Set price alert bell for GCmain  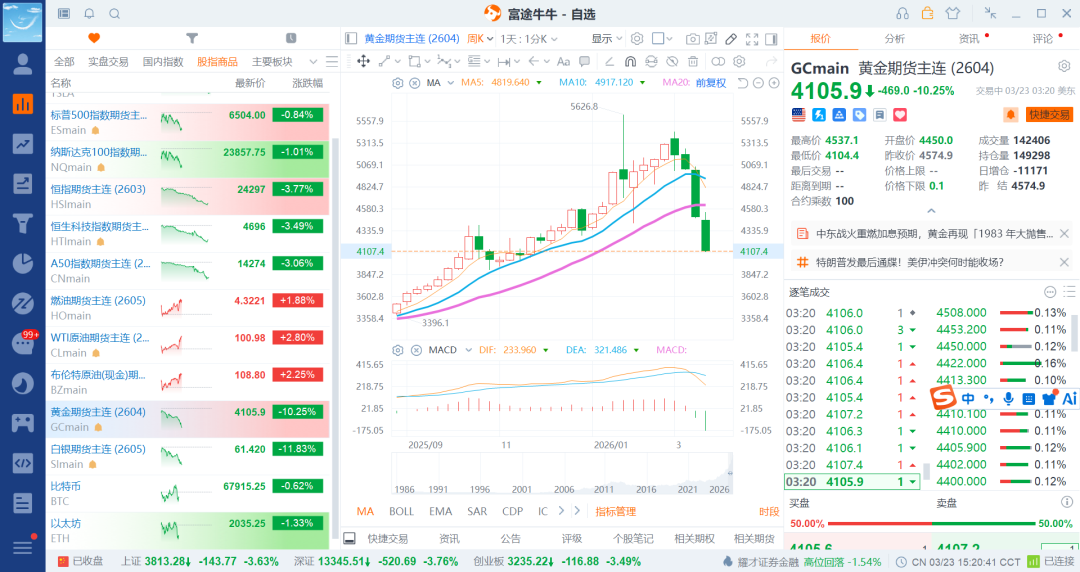(x=1010, y=114)
